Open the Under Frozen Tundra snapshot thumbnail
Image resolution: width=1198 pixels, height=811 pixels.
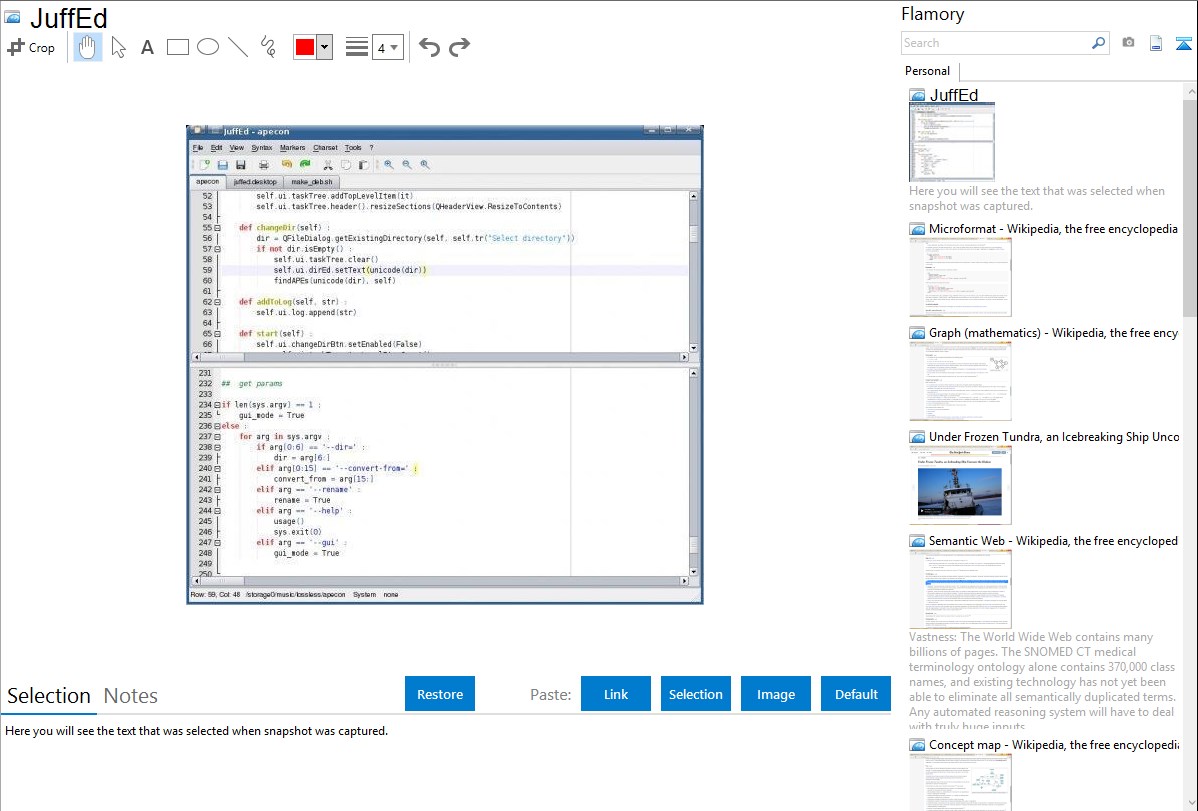pyautogui.click(x=960, y=485)
